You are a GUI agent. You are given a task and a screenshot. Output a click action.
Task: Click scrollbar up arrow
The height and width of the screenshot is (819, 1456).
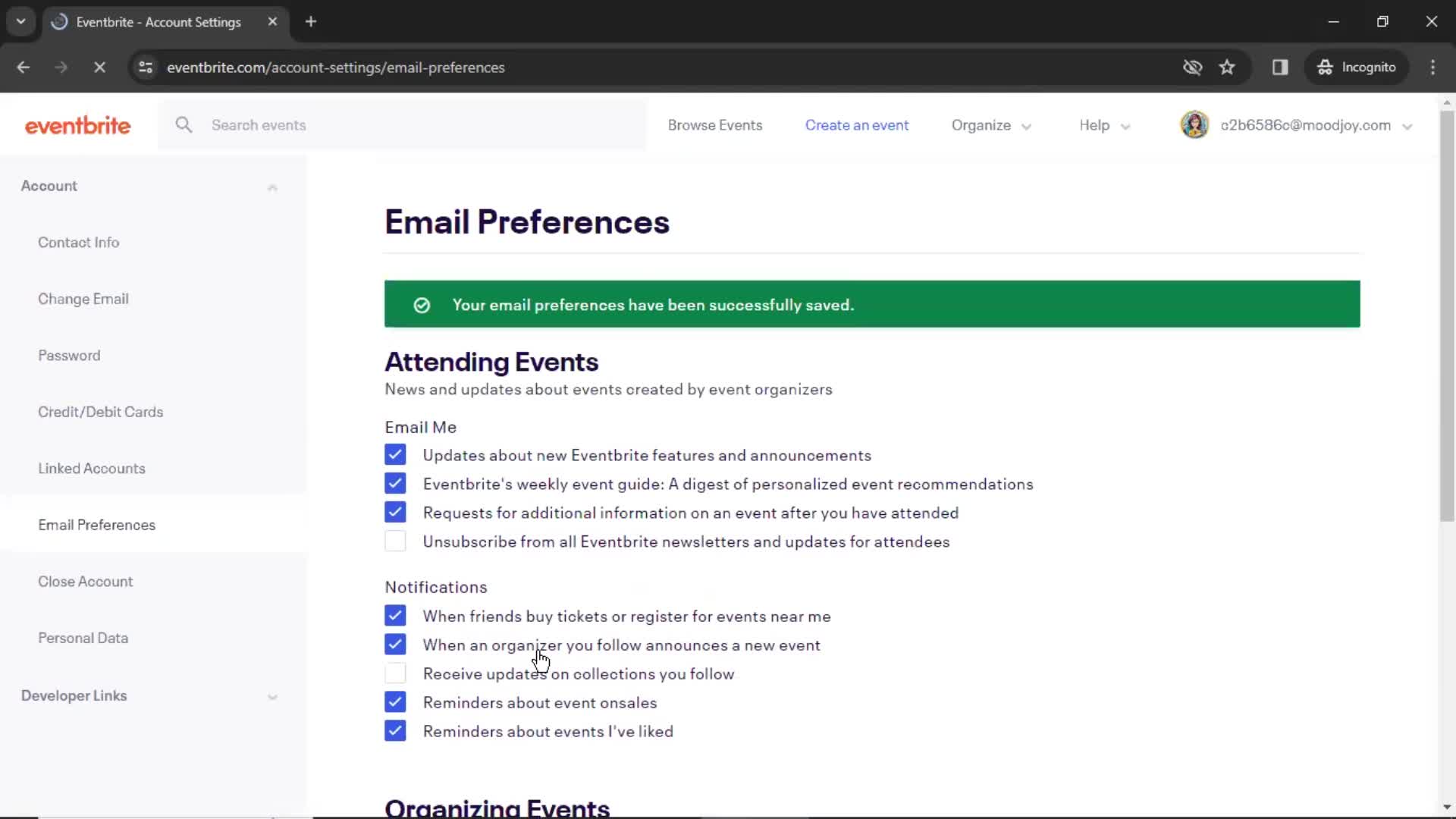[x=1447, y=102]
